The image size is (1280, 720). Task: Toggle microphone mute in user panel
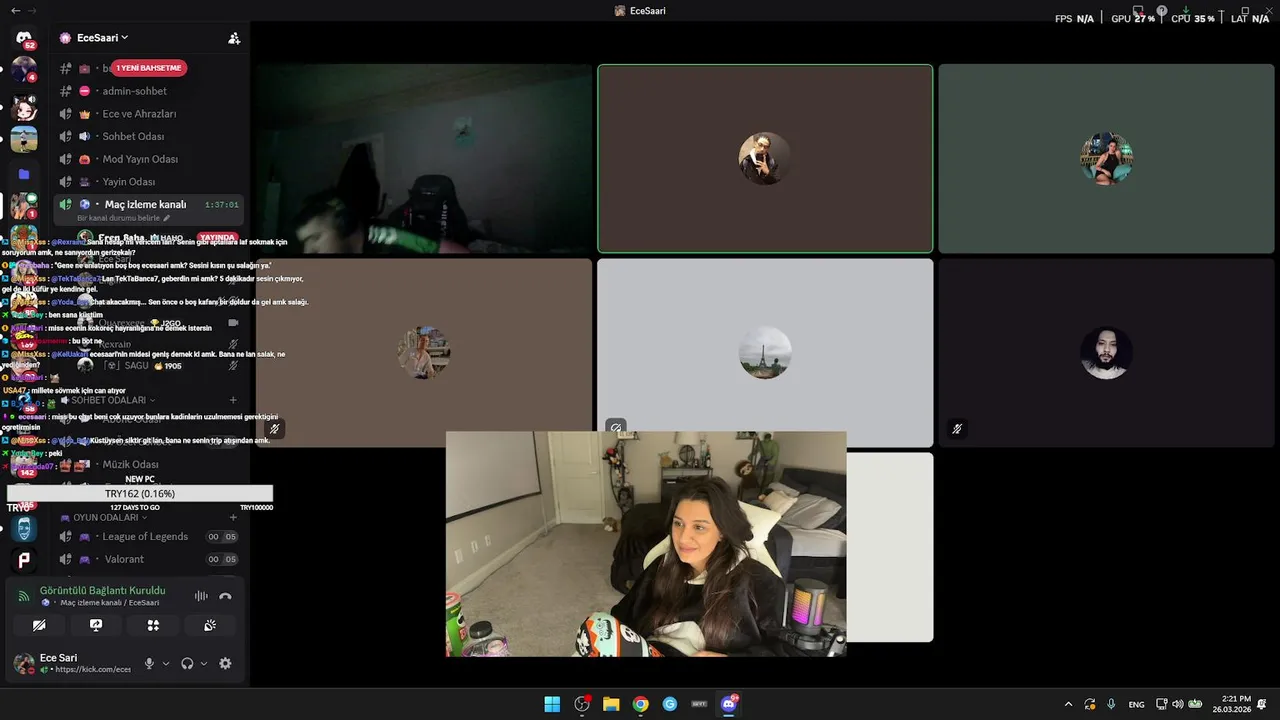point(149,663)
